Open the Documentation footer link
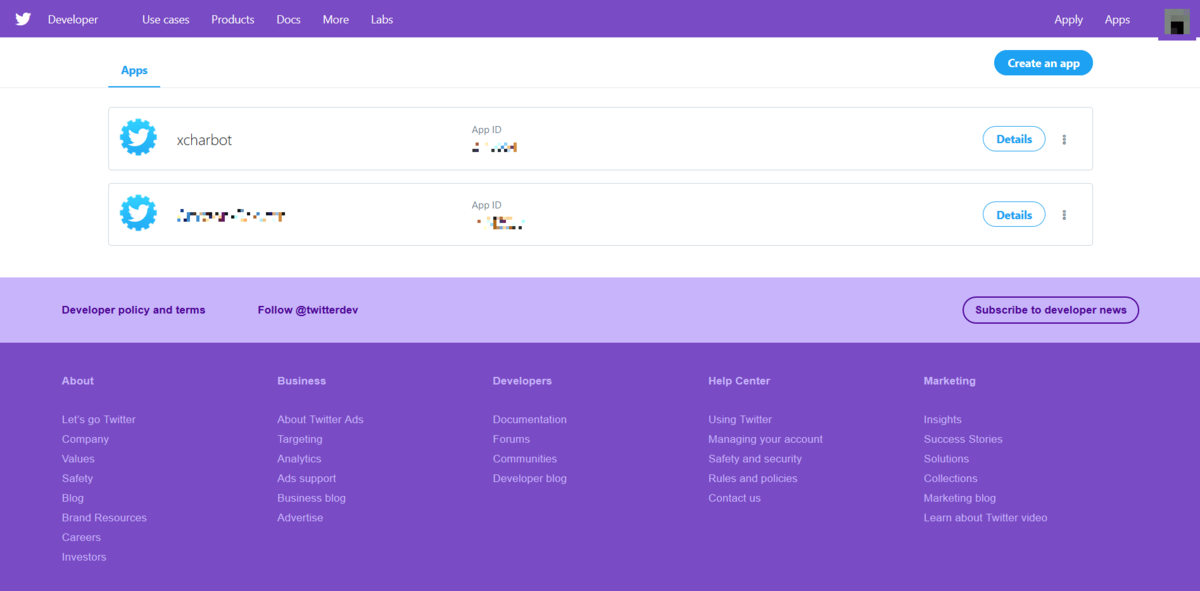 click(530, 420)
